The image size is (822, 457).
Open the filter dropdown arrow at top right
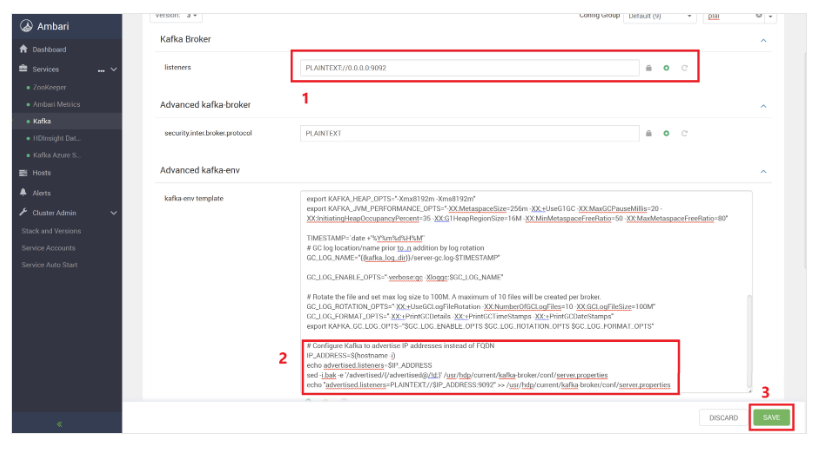(771, 17)
